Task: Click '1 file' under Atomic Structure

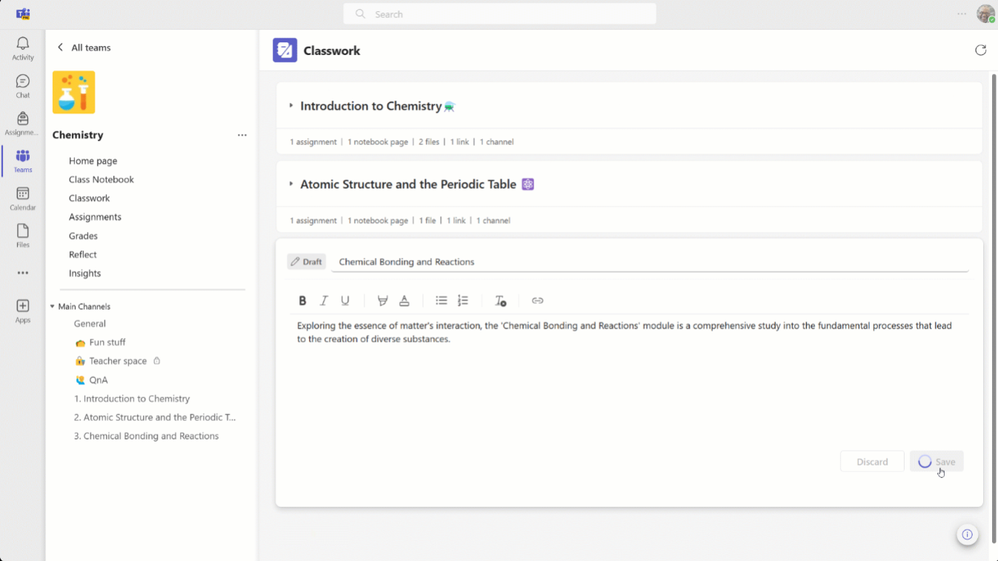Action: click(427, 220)
